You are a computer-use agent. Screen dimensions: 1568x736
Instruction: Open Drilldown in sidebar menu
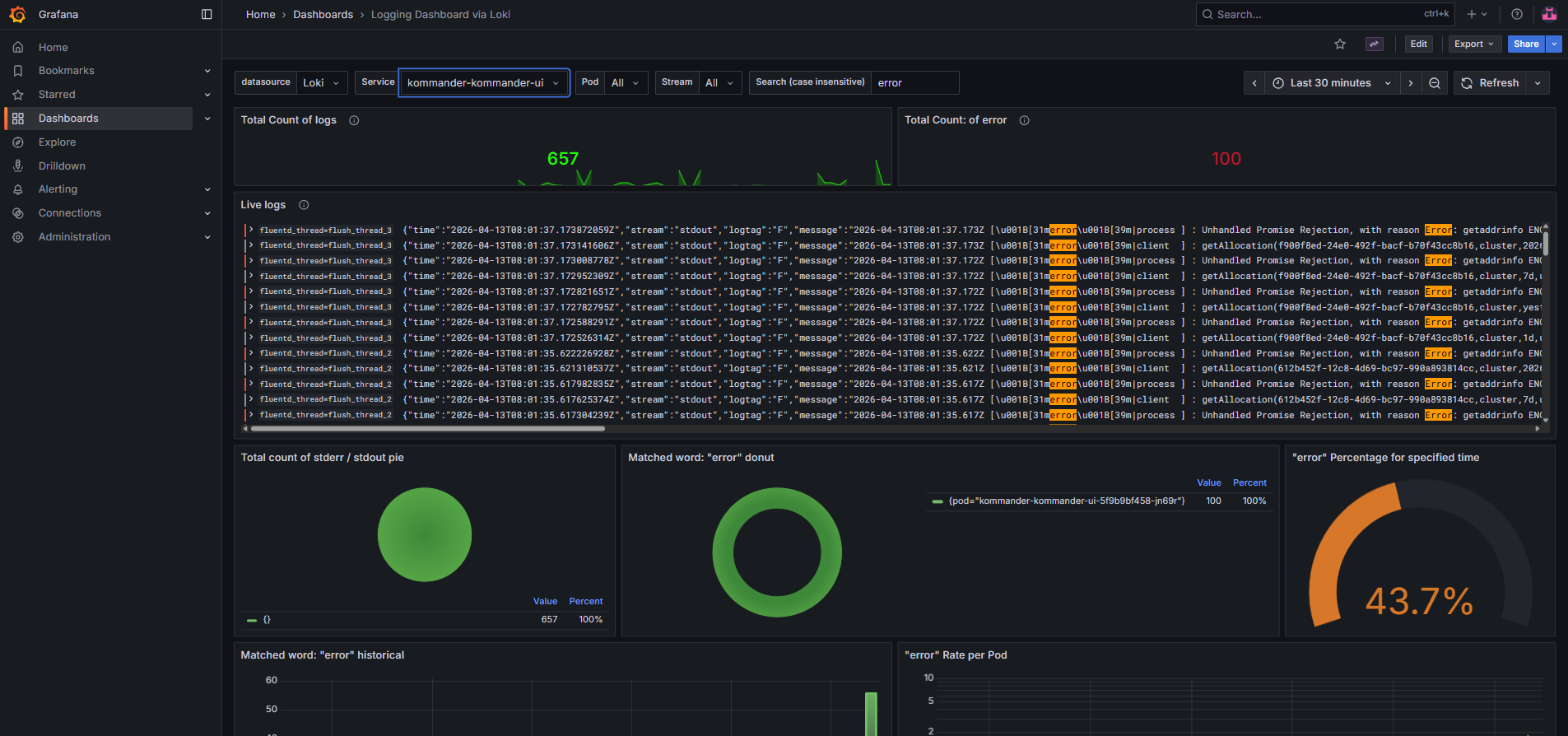(x=62, y=165)
